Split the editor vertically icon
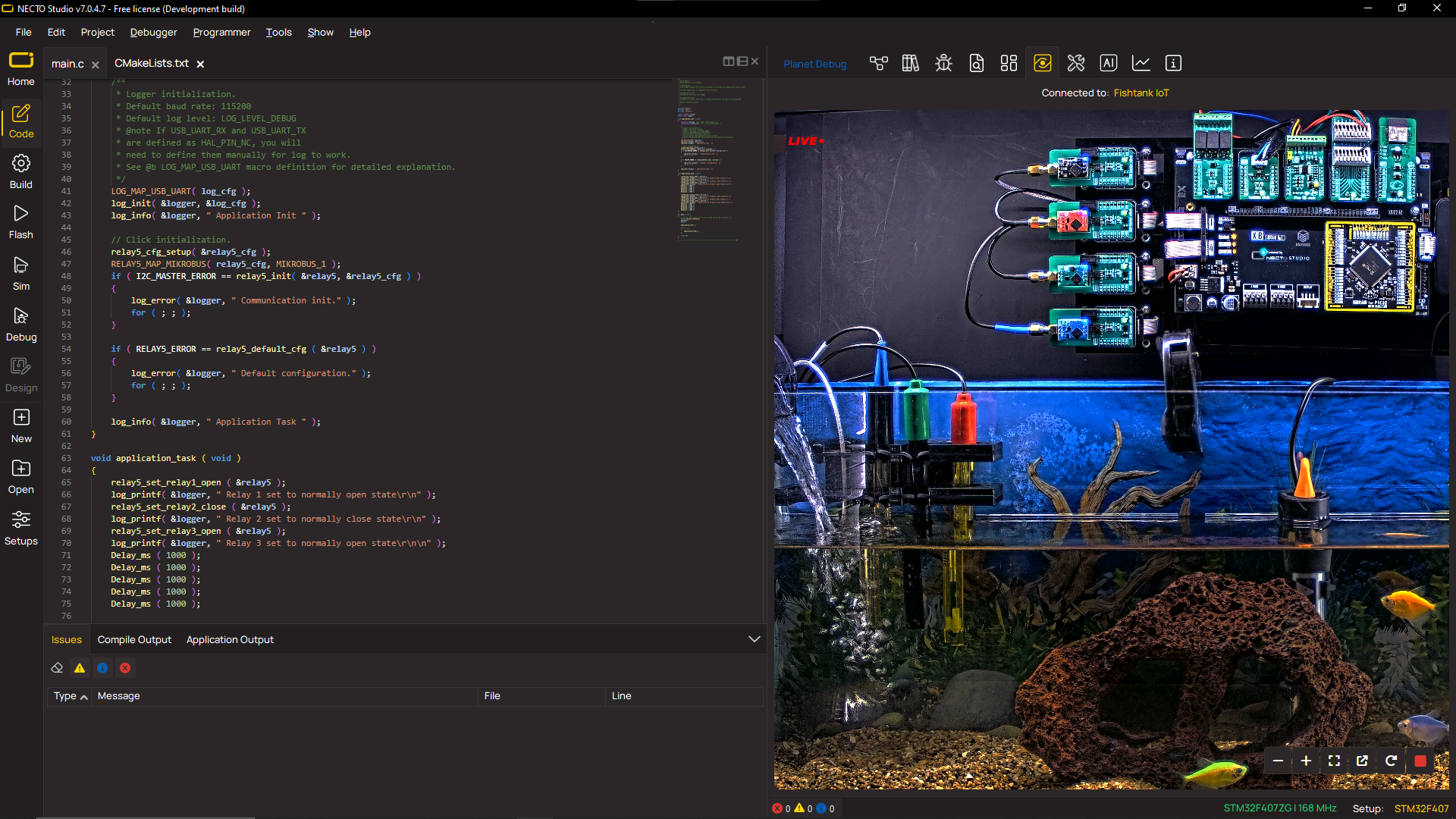The width and height of the screenshot is (1456, 819). [742, 61]
